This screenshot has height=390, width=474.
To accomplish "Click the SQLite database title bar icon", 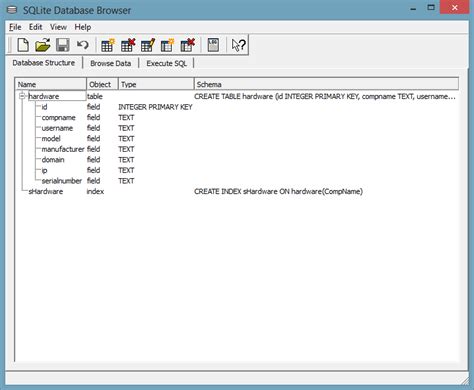I will point(12,10).
